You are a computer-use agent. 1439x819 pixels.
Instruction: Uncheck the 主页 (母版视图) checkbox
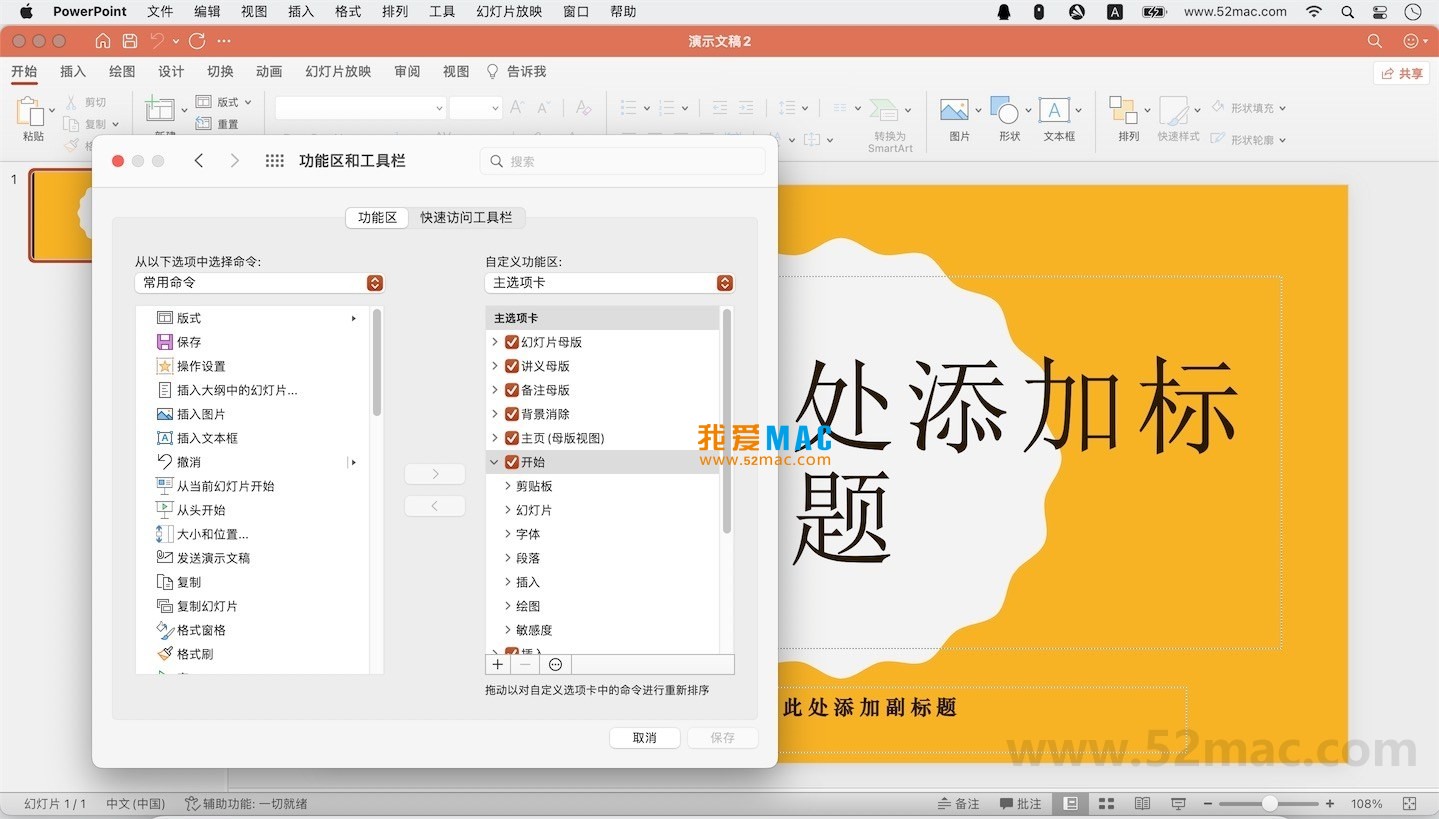tap(512, 438)
